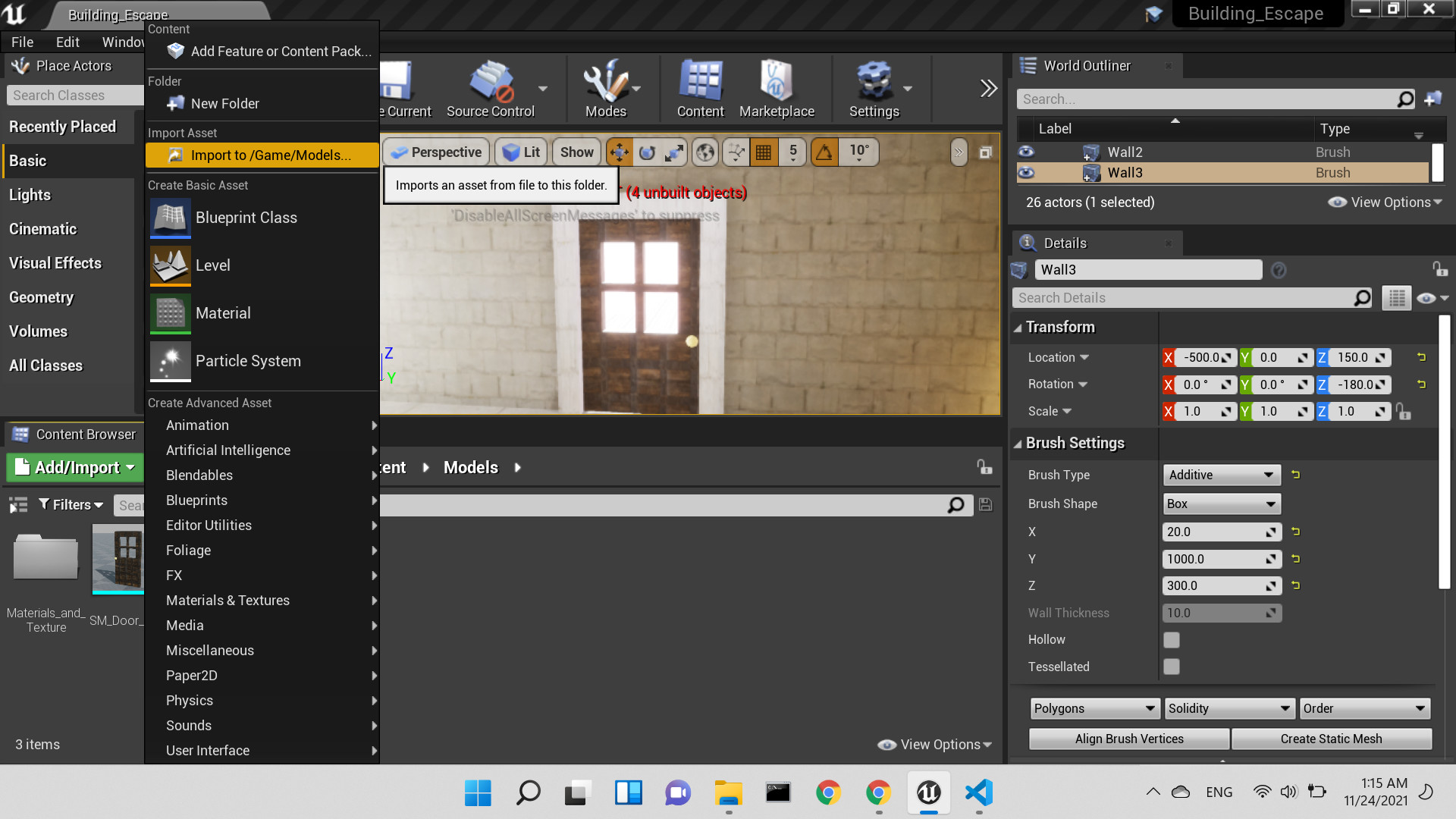The image size is (1456, 819).
Task: Click the Brush Settings X value spinner
Action: pyautogui.click(x=1221, y=532)
